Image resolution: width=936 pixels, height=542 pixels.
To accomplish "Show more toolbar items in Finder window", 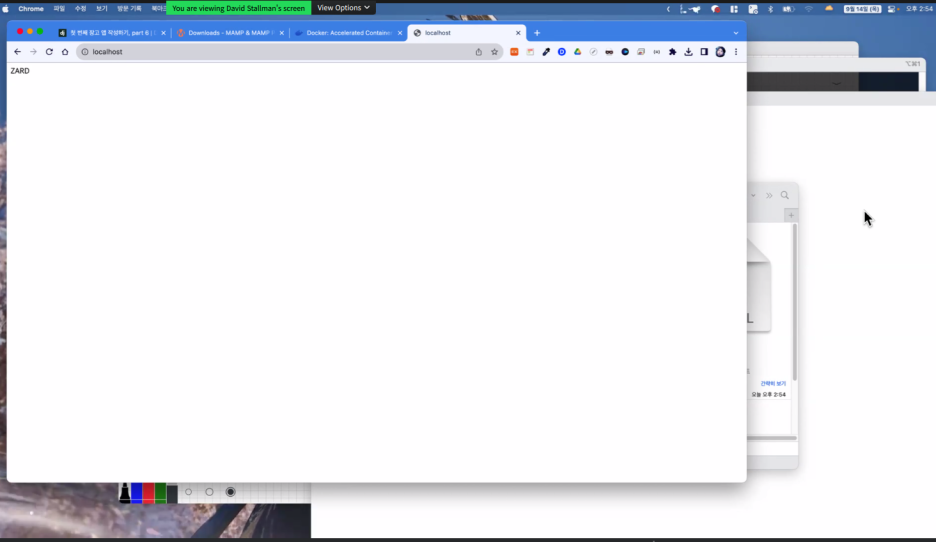I will tap(769, 195).
